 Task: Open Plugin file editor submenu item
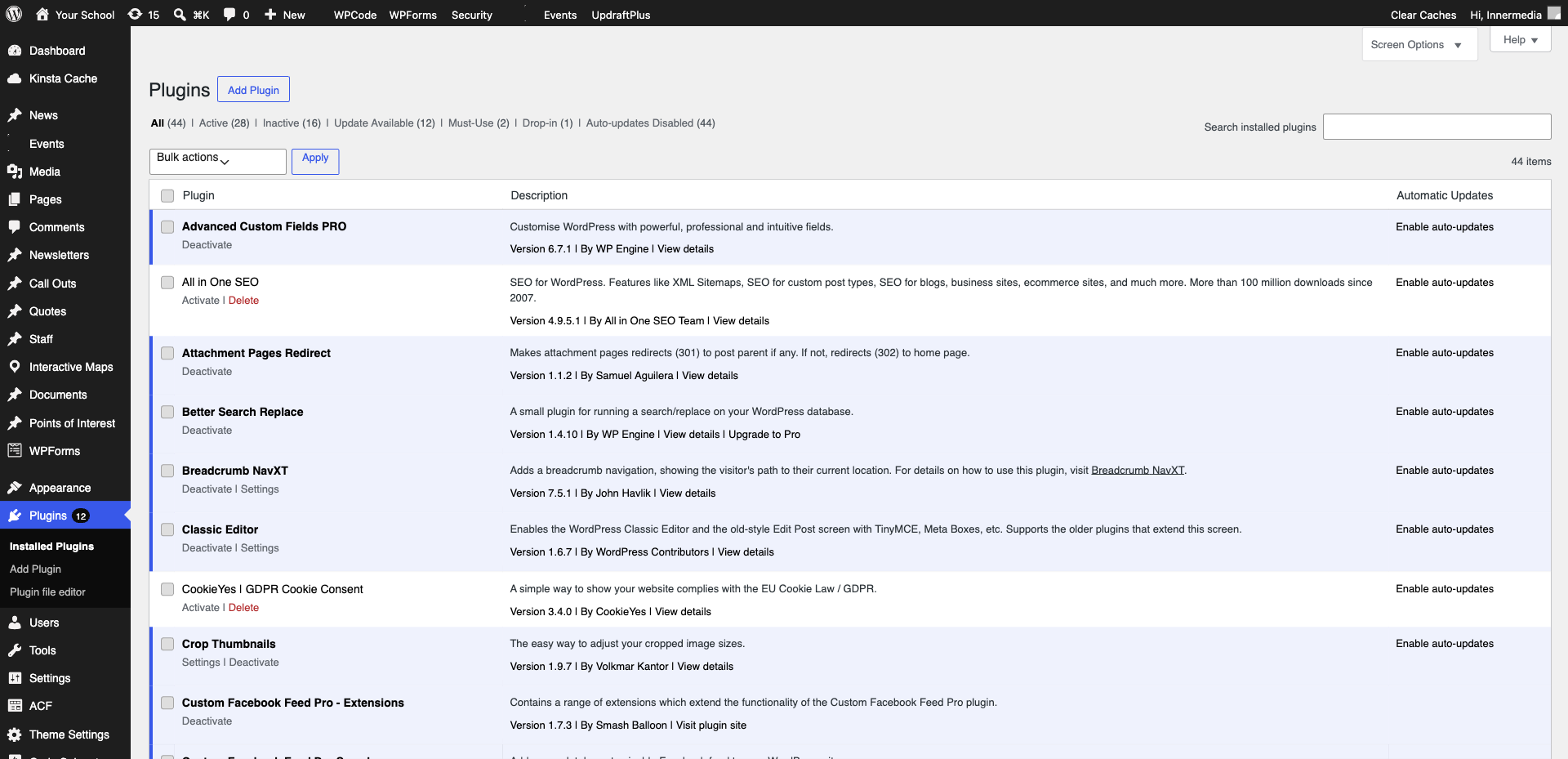click(47, 592)
